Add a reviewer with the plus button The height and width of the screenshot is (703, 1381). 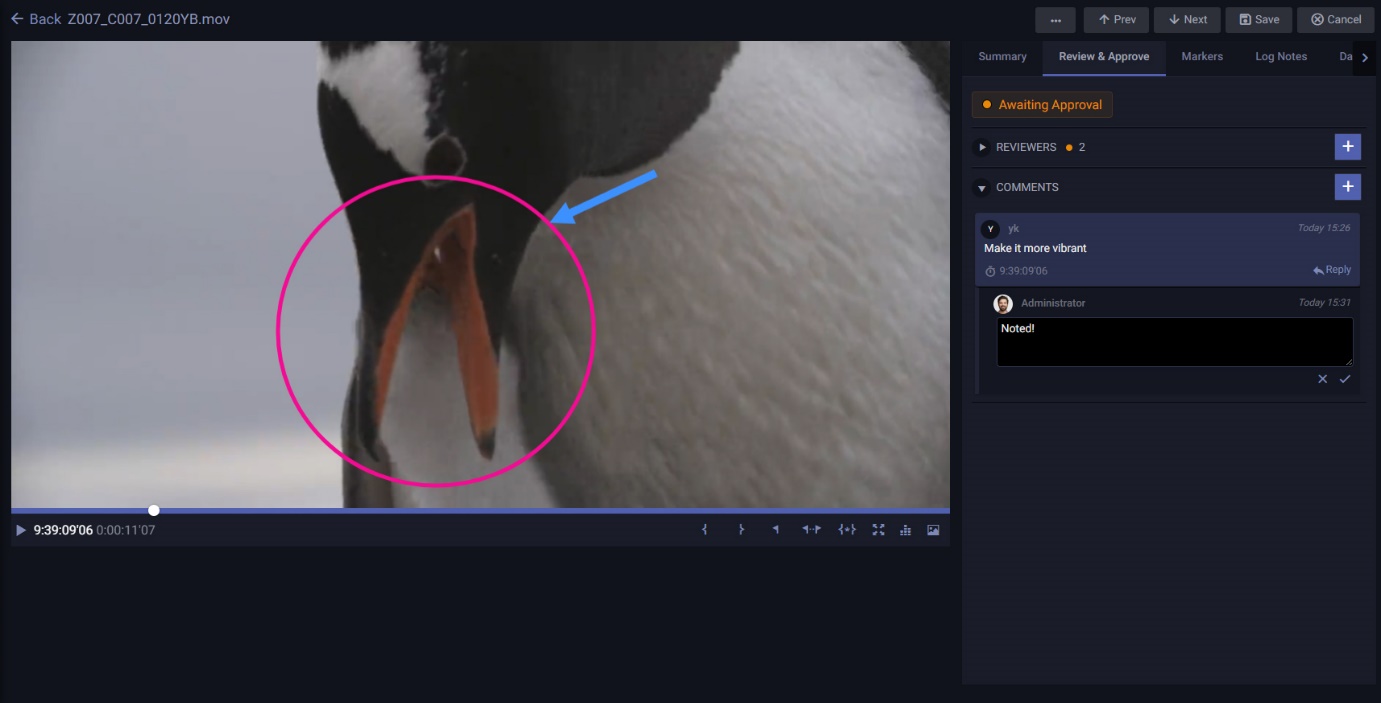click(1348, 147)
